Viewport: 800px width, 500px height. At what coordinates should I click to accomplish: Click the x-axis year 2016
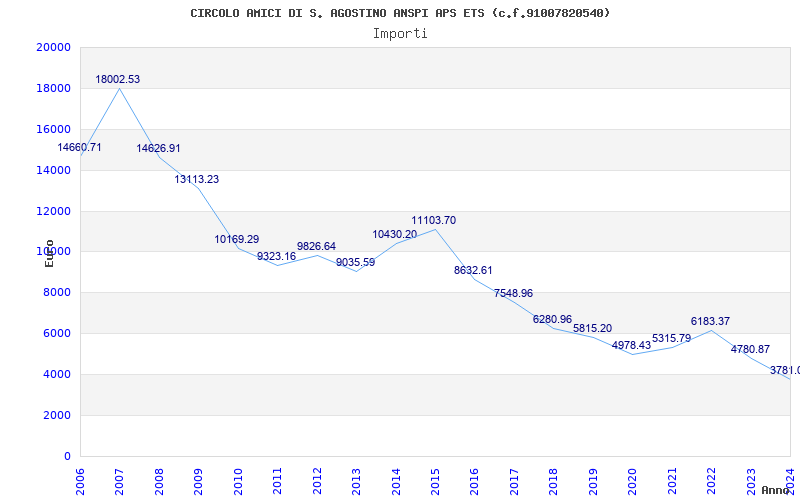[474, 481]
